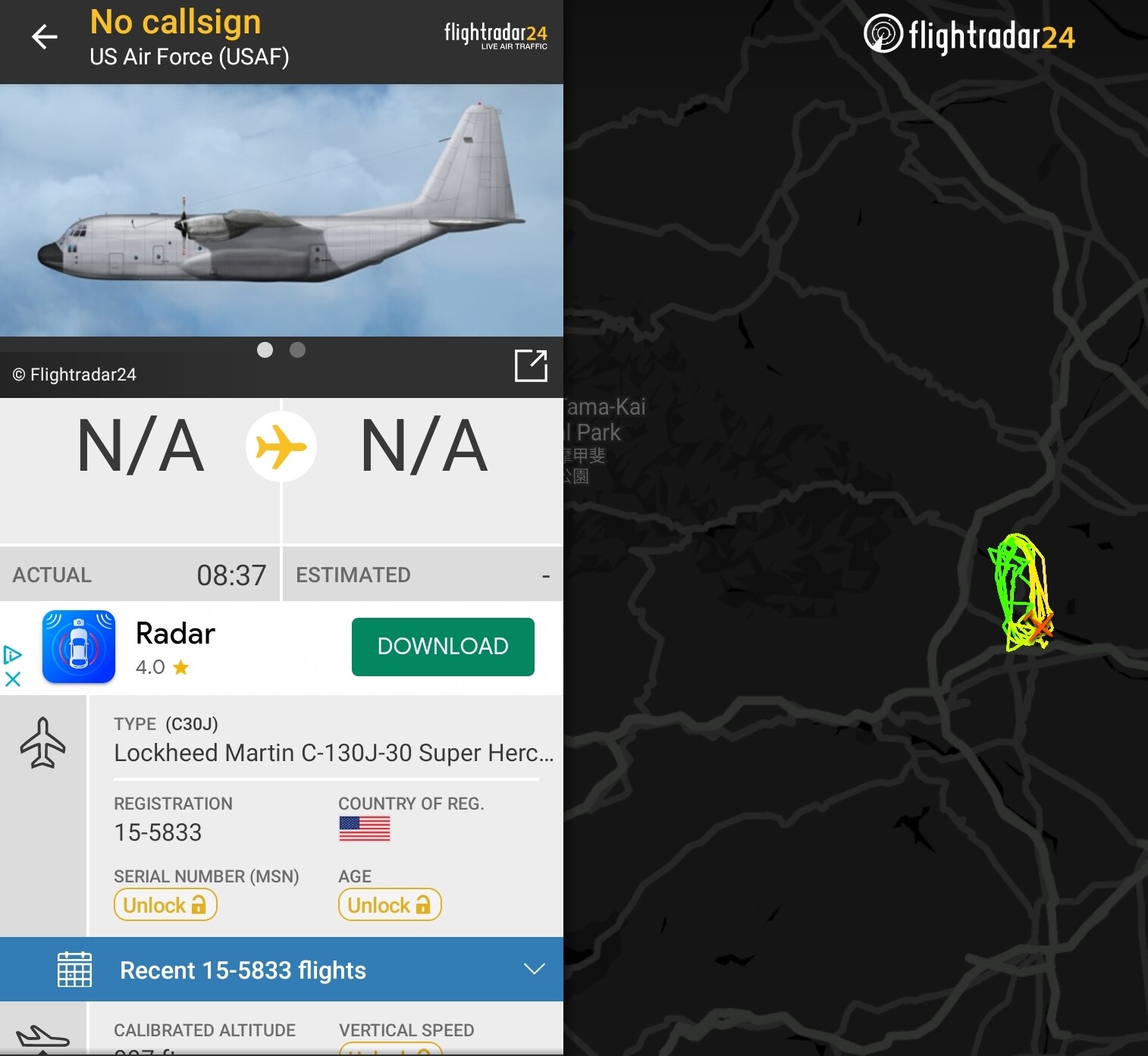Download the Radar app

[x=443, y=647]
